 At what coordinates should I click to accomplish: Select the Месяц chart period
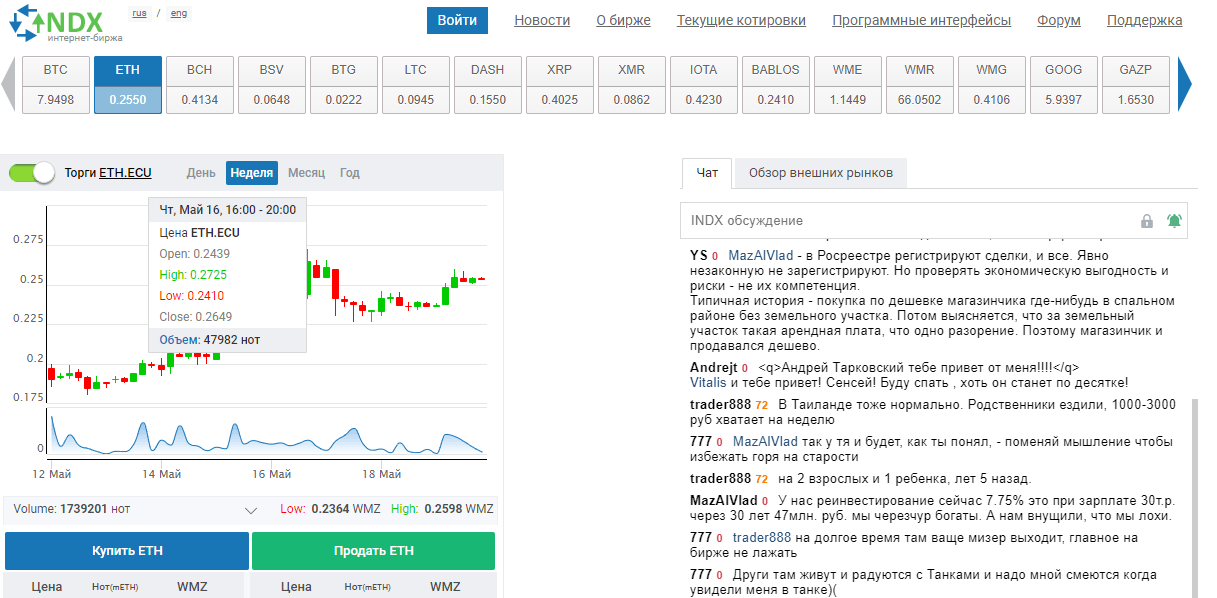306,173
